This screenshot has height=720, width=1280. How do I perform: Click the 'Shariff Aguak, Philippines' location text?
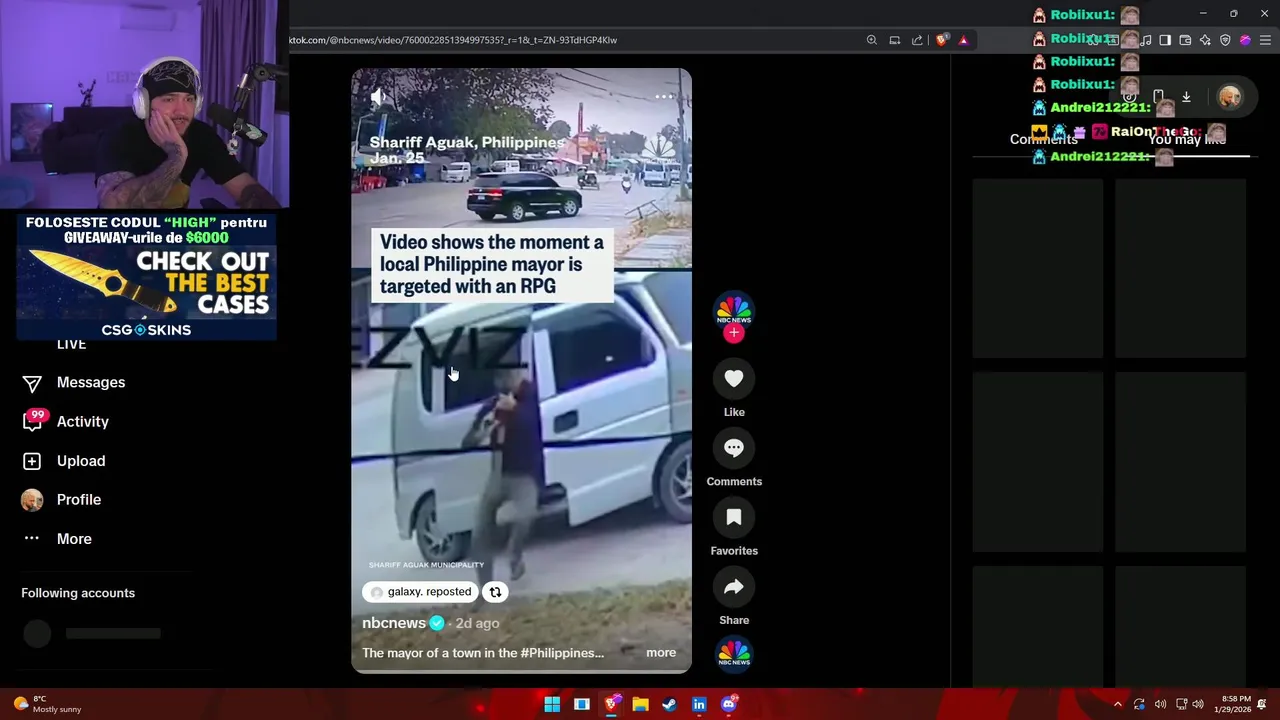point(466,142)
